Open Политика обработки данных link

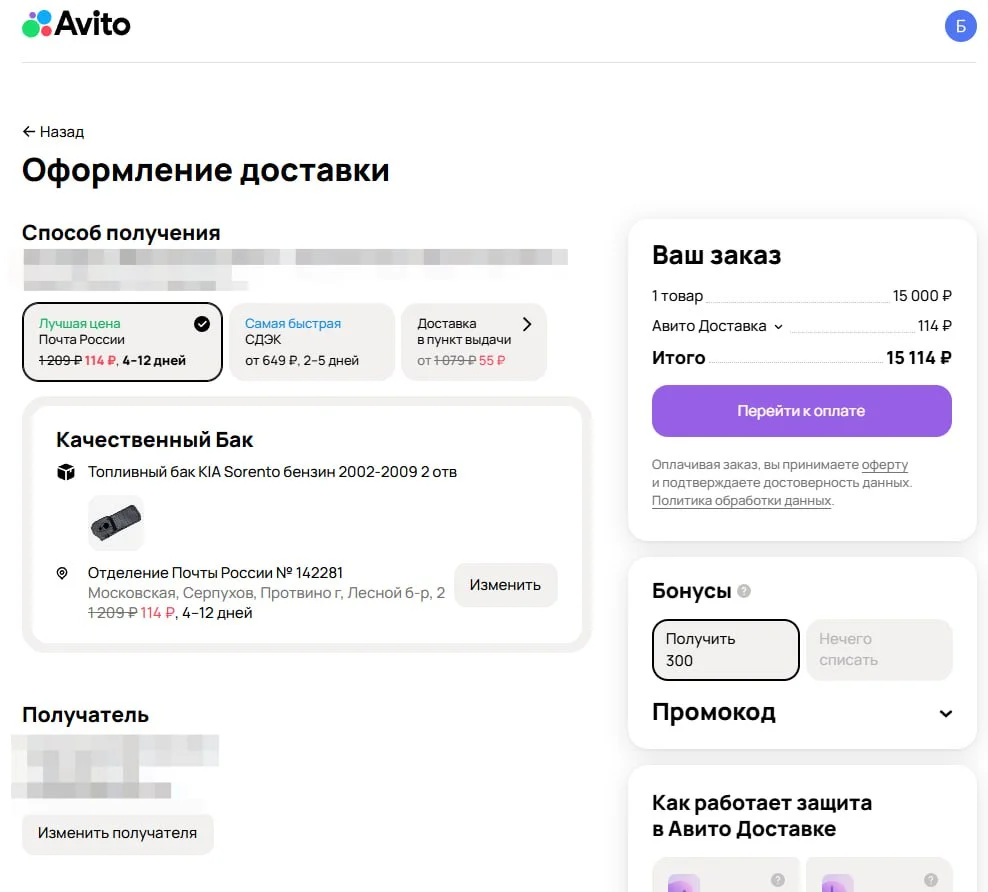click(742, 501)
